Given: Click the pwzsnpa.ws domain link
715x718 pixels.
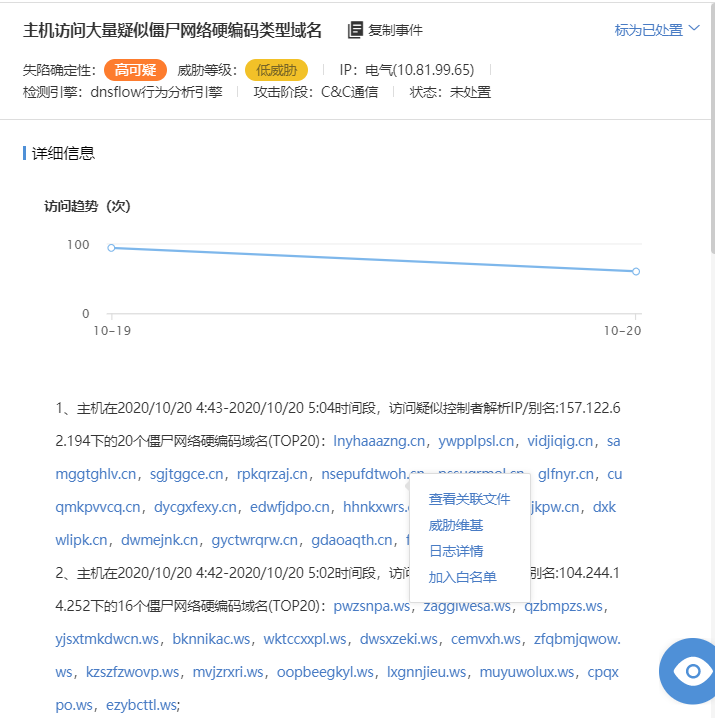Looking at the screenshot, I should (x=371, y=606).
